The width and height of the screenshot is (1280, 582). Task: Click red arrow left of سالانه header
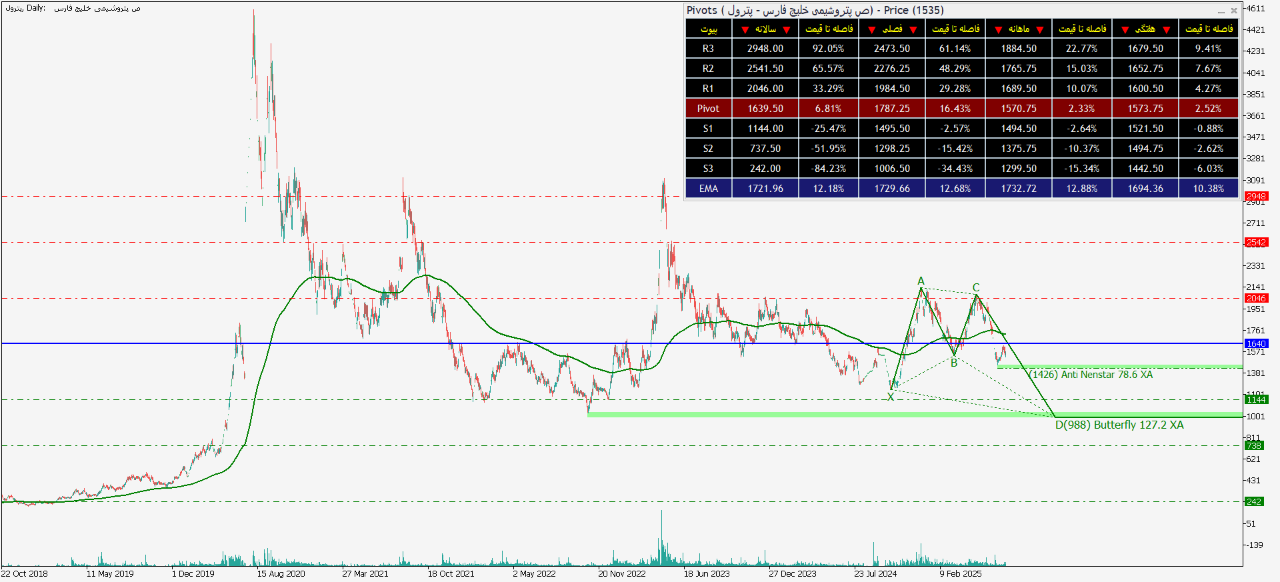(744, 29)
